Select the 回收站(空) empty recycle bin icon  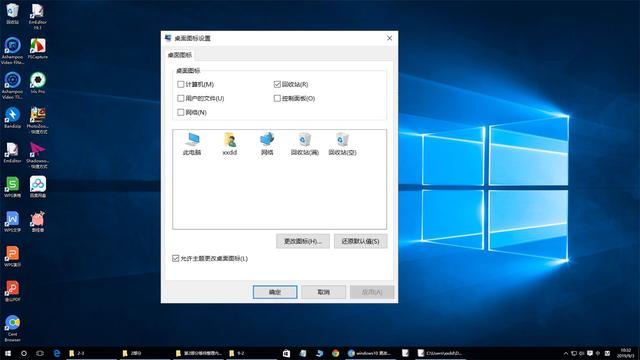click(x=342, y=144)
